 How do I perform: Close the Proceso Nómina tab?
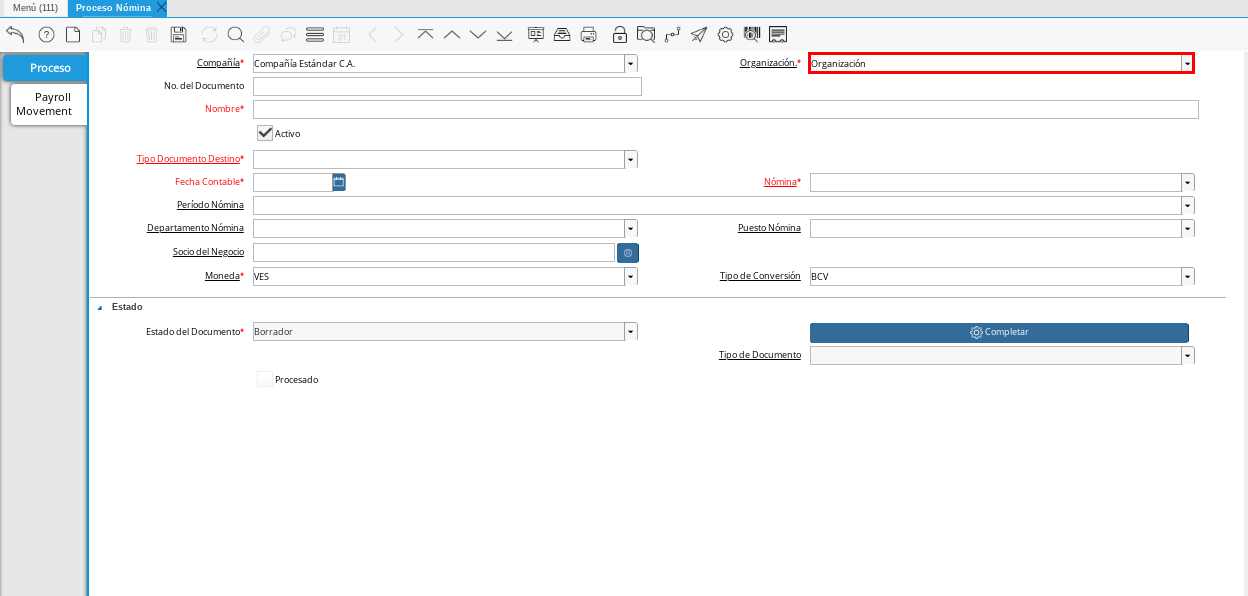pyautogui.click(x=161, y=7)
